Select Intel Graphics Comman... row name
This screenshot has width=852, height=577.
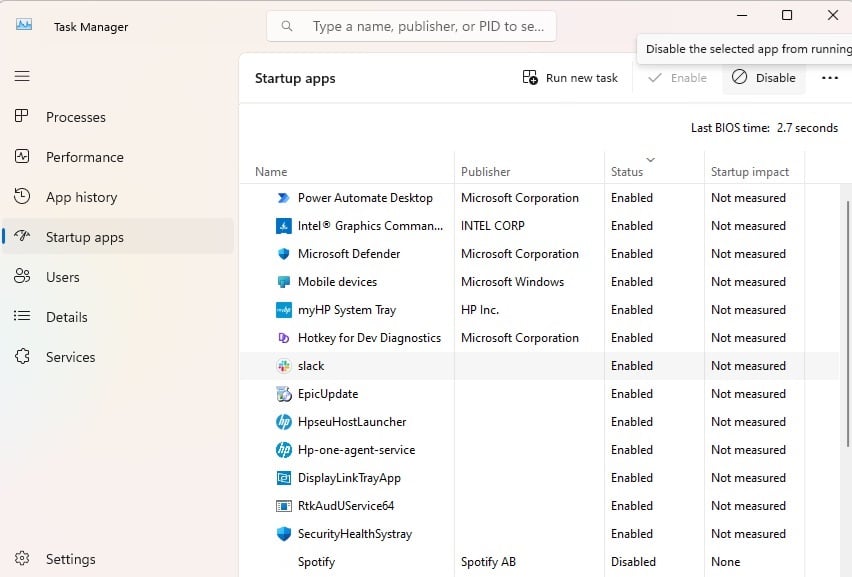pos(370,225)
